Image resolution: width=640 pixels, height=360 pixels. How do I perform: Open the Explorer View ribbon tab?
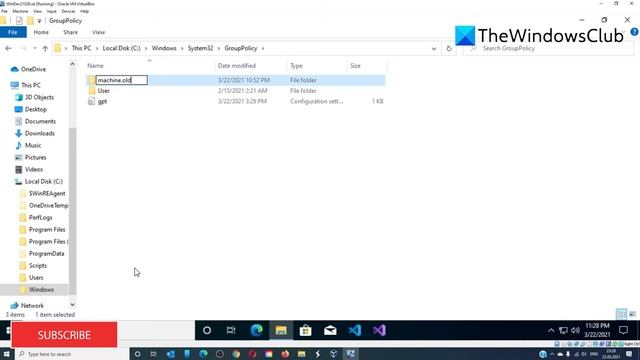coord(98,32)
